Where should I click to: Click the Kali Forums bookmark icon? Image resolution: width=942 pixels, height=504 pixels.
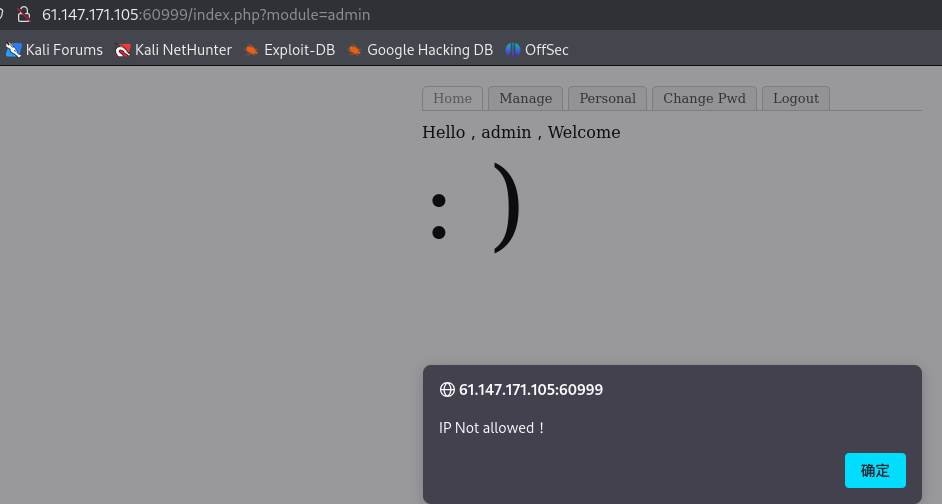click(x=13, y=50)
